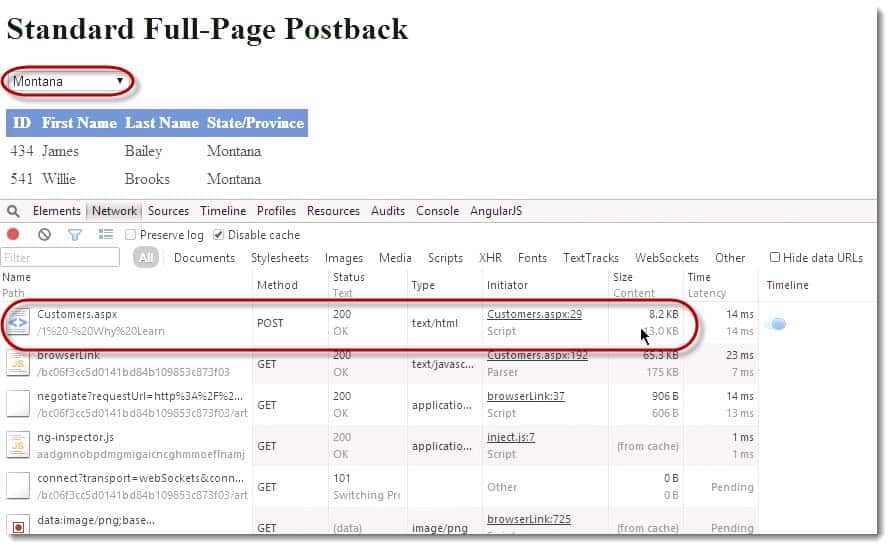
Task: Click the ng-inspector.js file icon
Action: (x=18, y=445)
